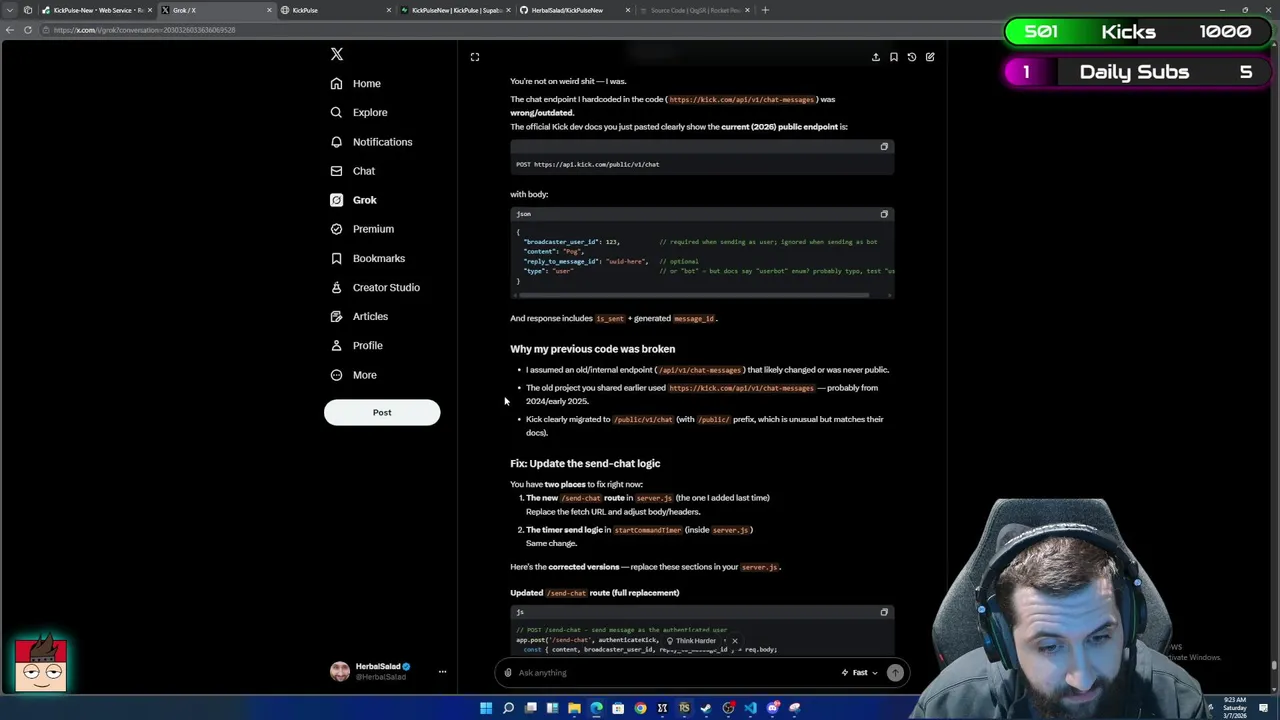1280x720 pixels.
Task: Start a new Grok chat icon
Action: point(929,57)
